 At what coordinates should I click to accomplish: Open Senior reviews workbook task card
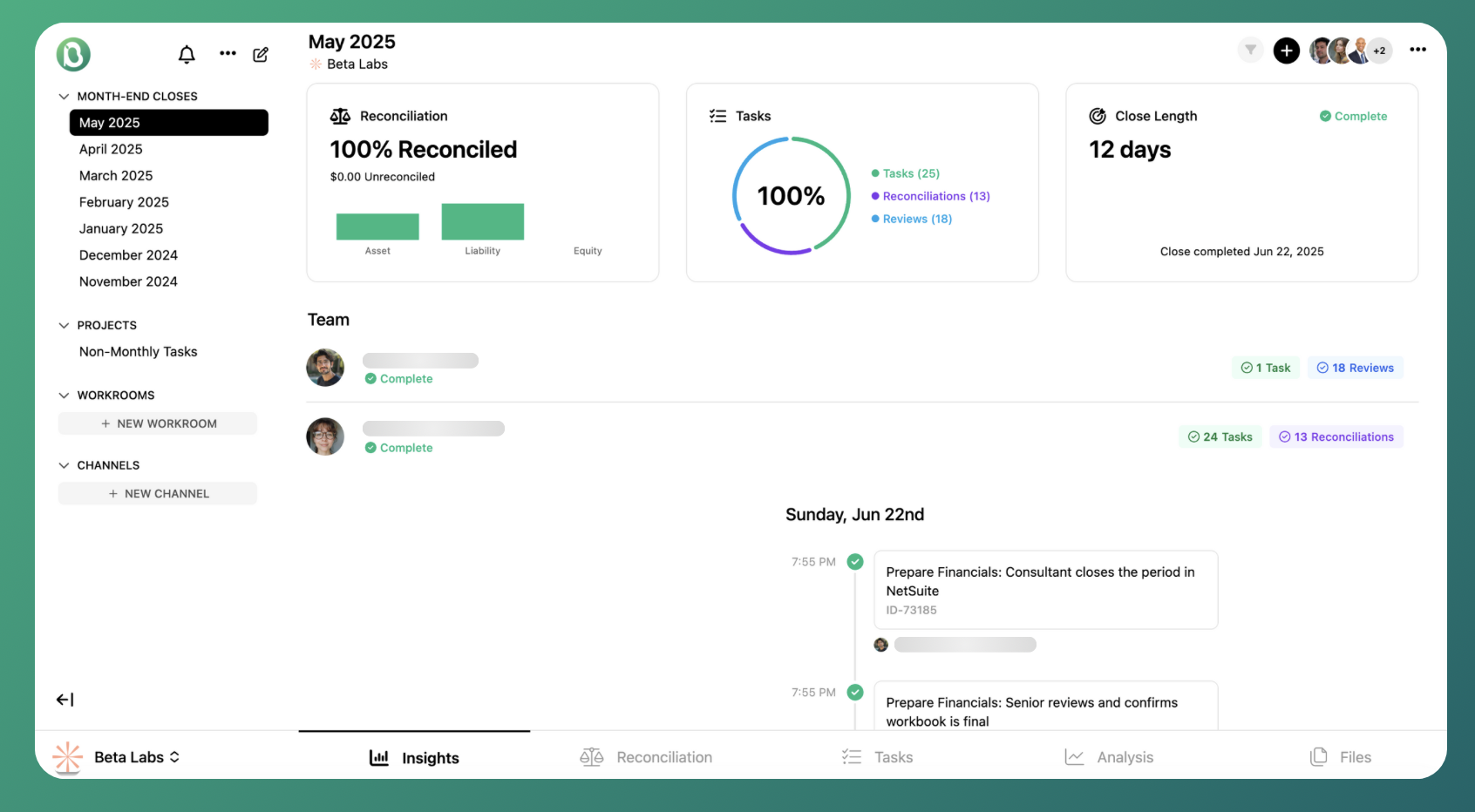1046,706
